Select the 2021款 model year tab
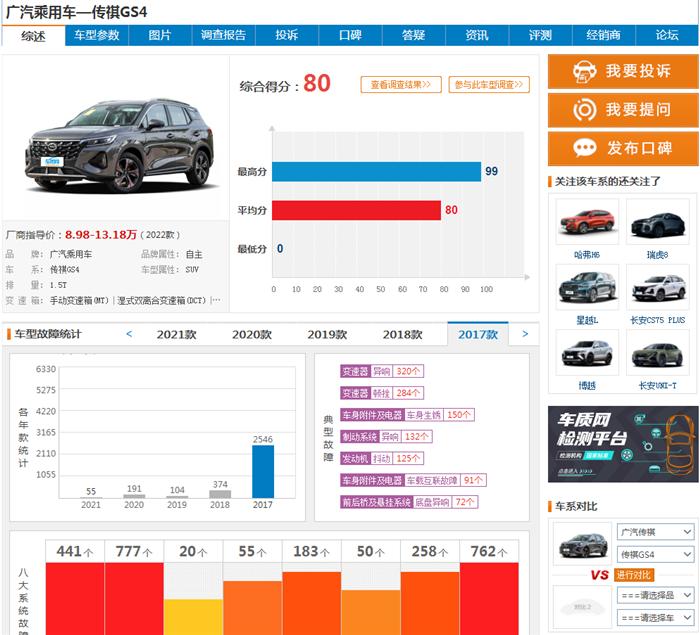Screen dimensions: 700x635 177,334
